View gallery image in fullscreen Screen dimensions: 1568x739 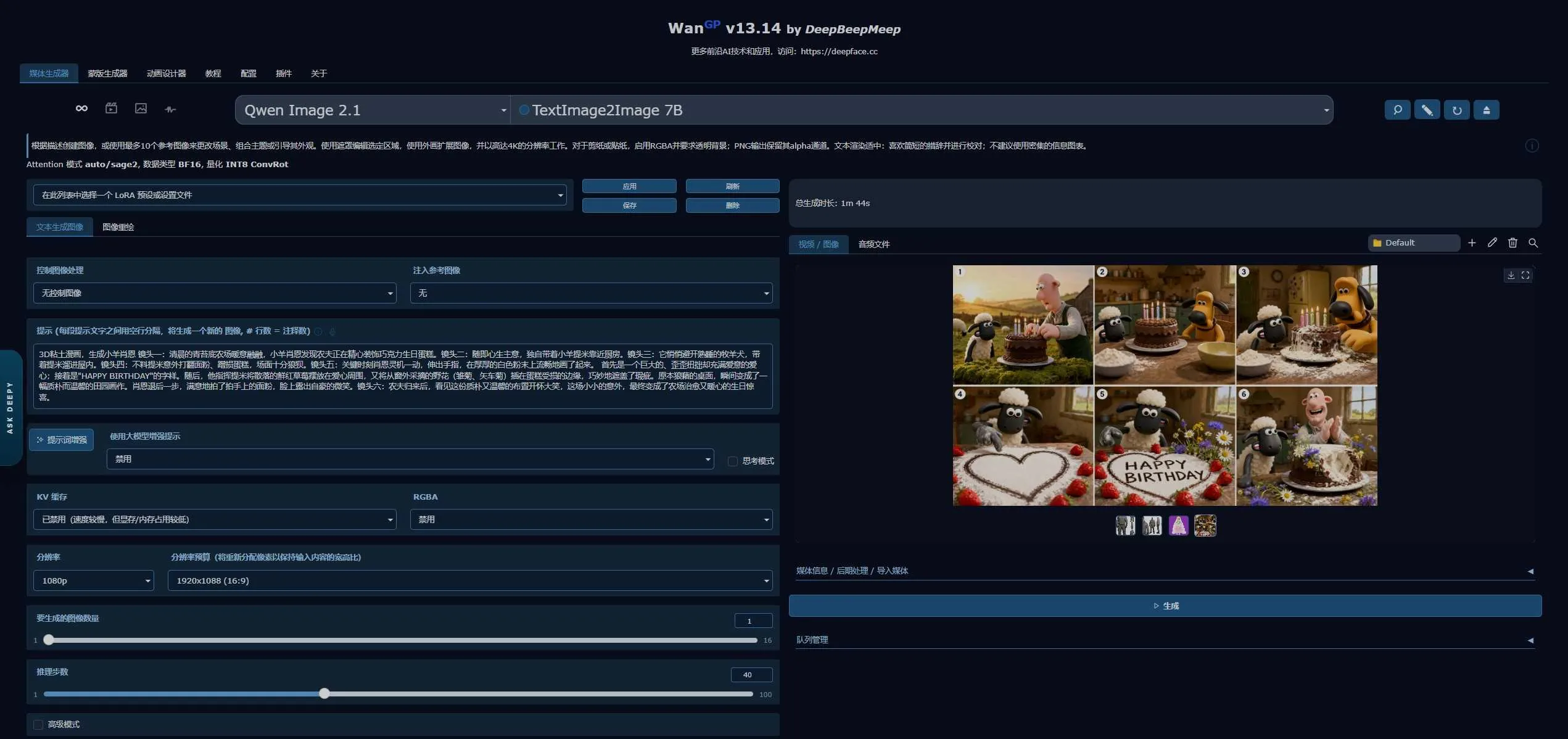click(1525, 275)
